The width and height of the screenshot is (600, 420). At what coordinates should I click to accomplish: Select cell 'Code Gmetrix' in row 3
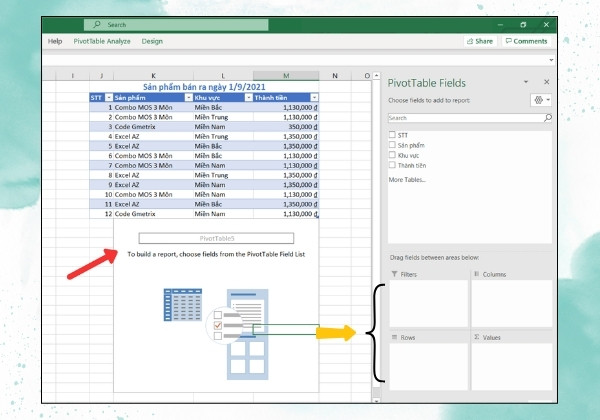[x=153, y=127]
